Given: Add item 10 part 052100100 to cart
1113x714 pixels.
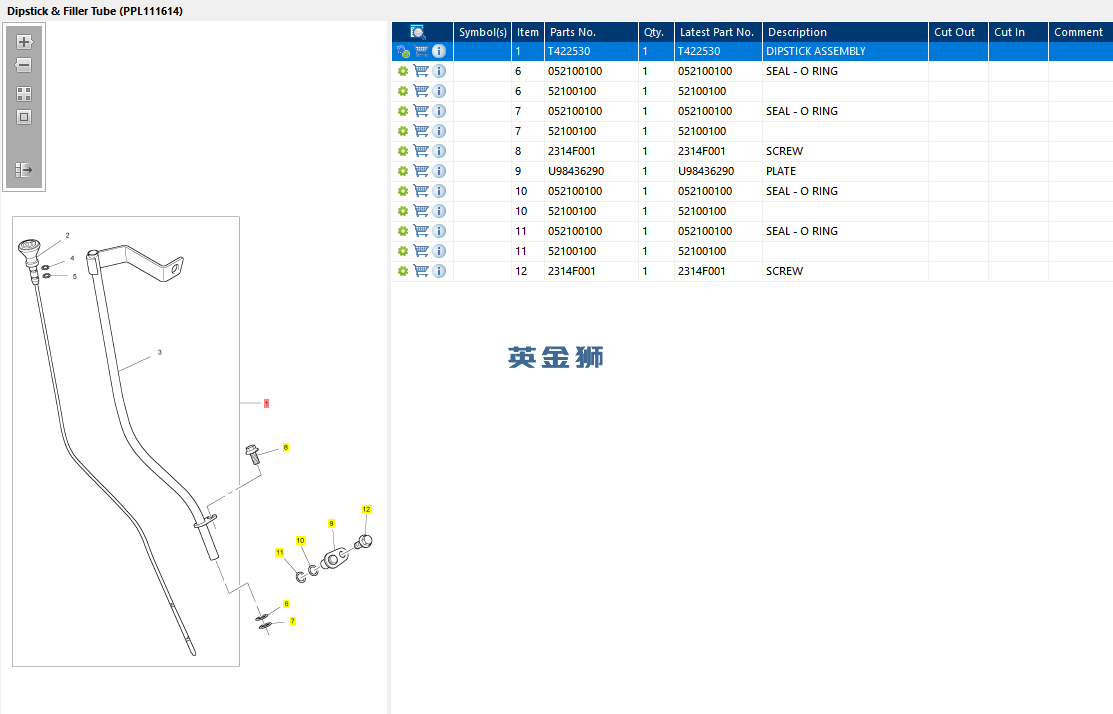Looking at the screenshot, I should pos(422,191).
